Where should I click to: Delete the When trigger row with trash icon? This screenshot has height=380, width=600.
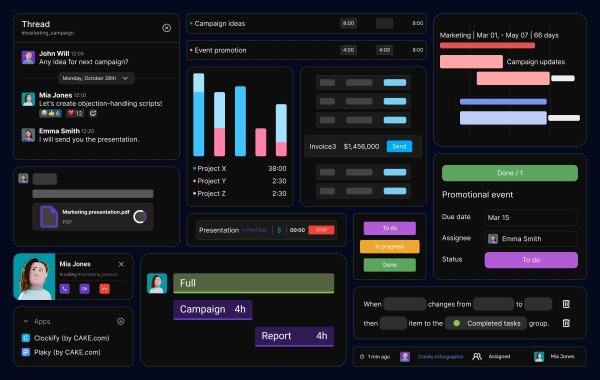click(x=566, y=304)
